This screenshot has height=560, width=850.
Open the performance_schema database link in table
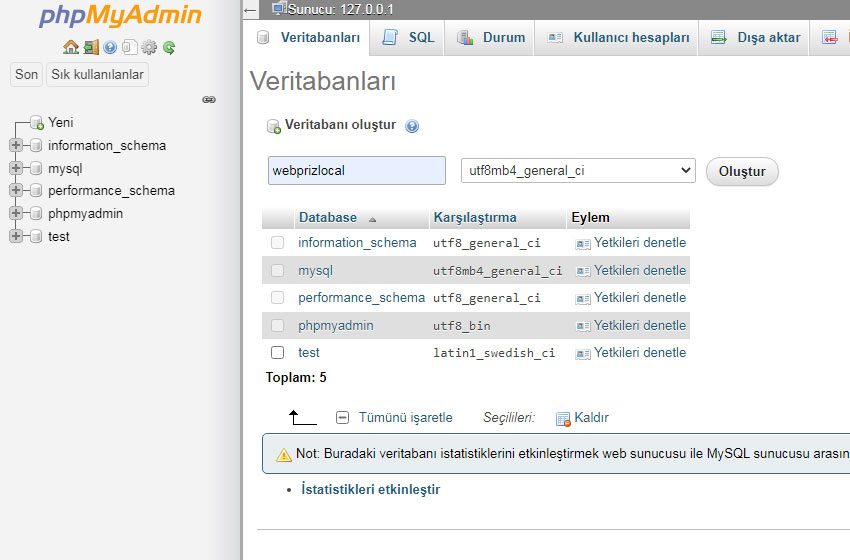(x=361, y=298)
